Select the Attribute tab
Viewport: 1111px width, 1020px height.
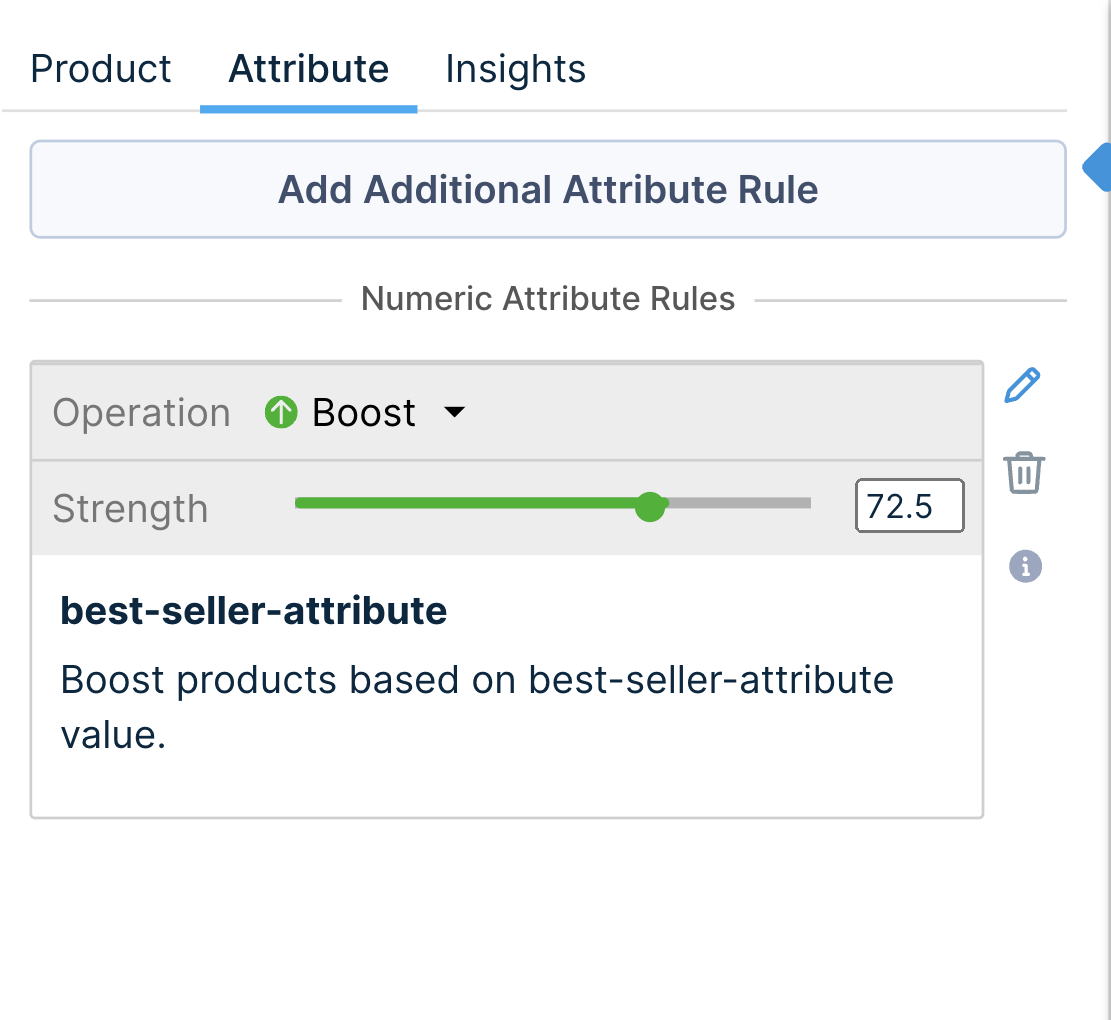tap(309, 69)
